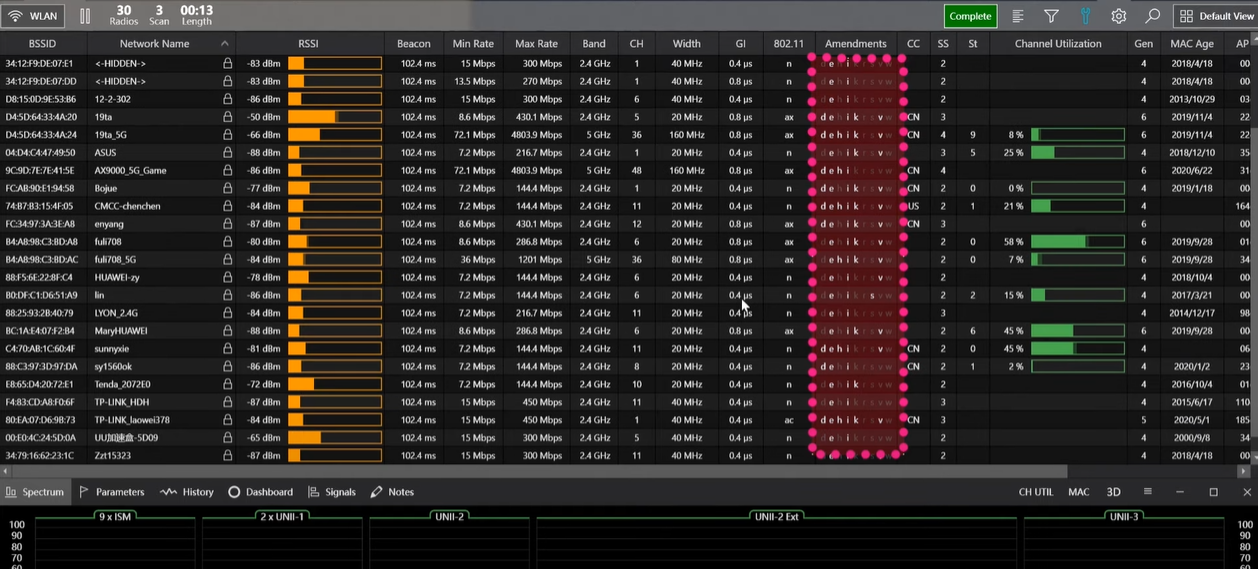The width and height of the screenshot is (1258, 569).
Task: Open the text lines list icon
Action: 1018,16
